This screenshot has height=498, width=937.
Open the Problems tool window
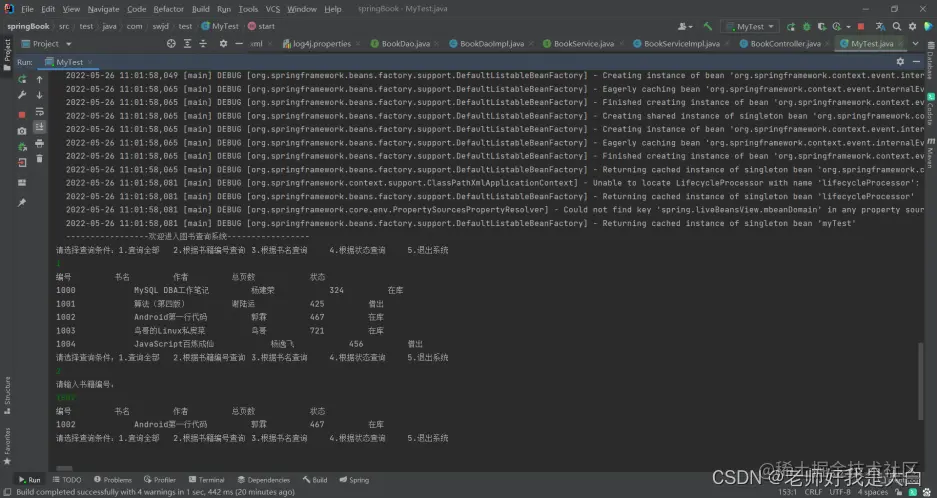click(112, 480)
